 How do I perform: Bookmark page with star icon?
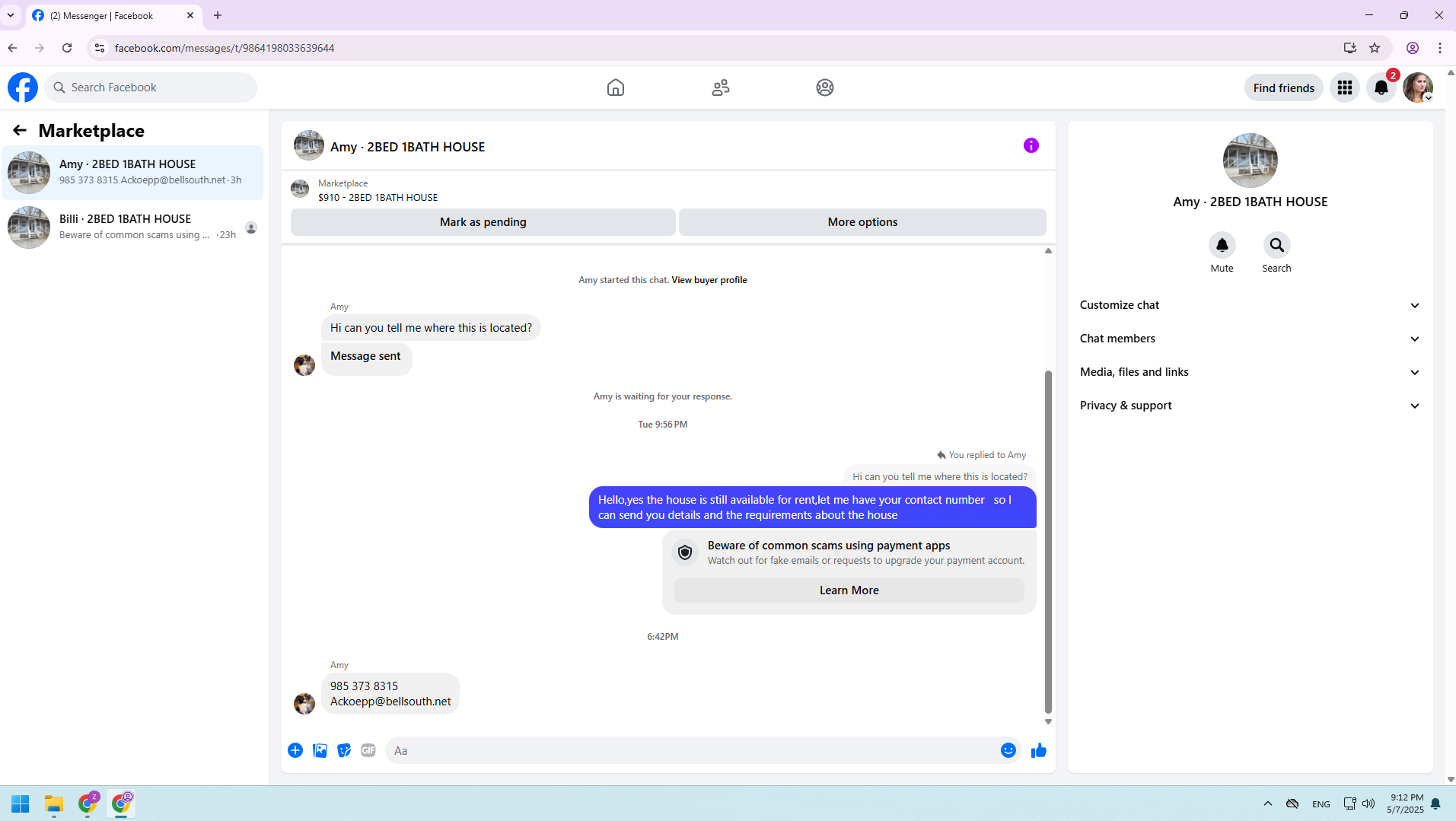[x=1375, y=48]
